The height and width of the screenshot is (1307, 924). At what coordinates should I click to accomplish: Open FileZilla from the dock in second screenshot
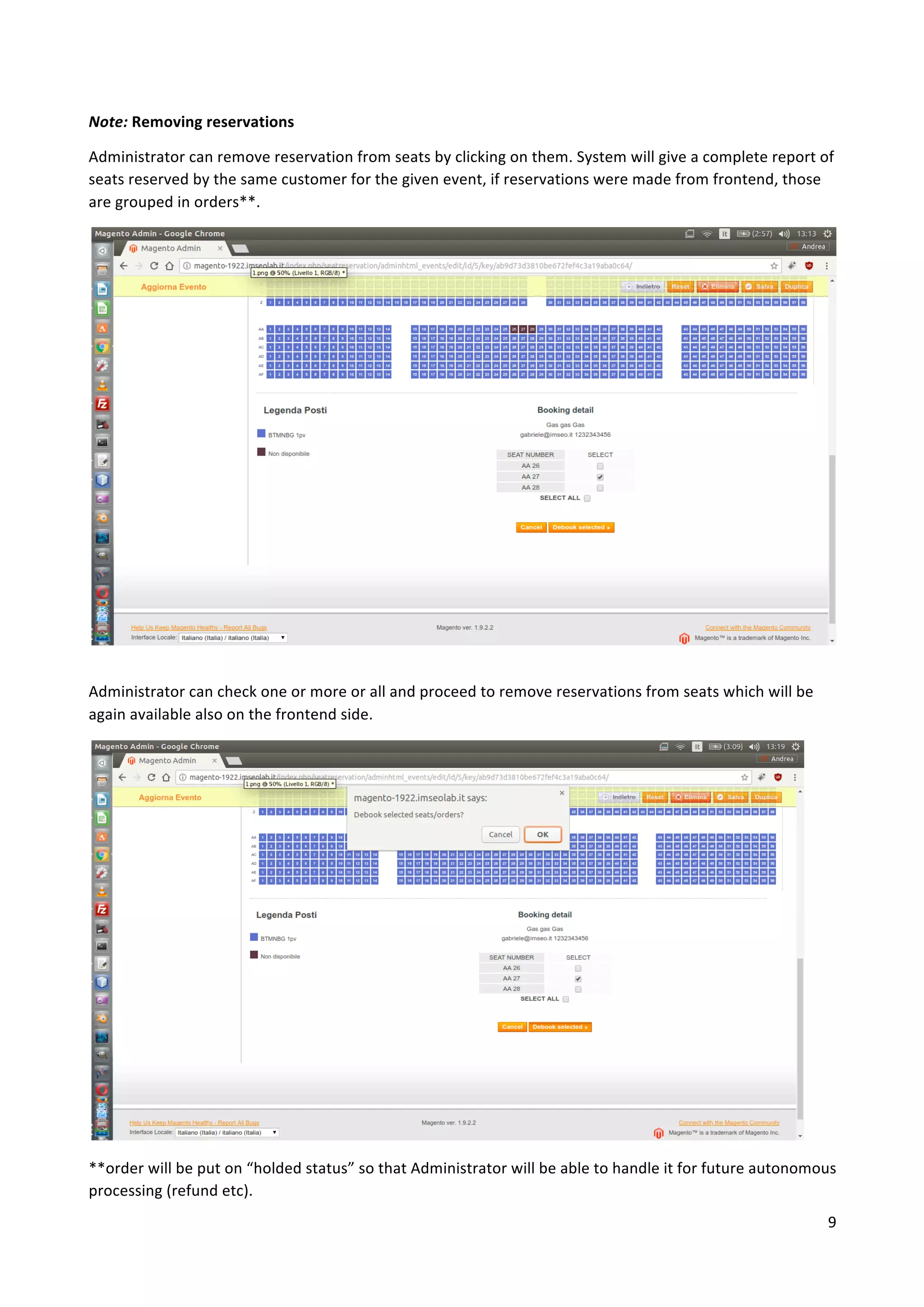[x=102, y=909]
